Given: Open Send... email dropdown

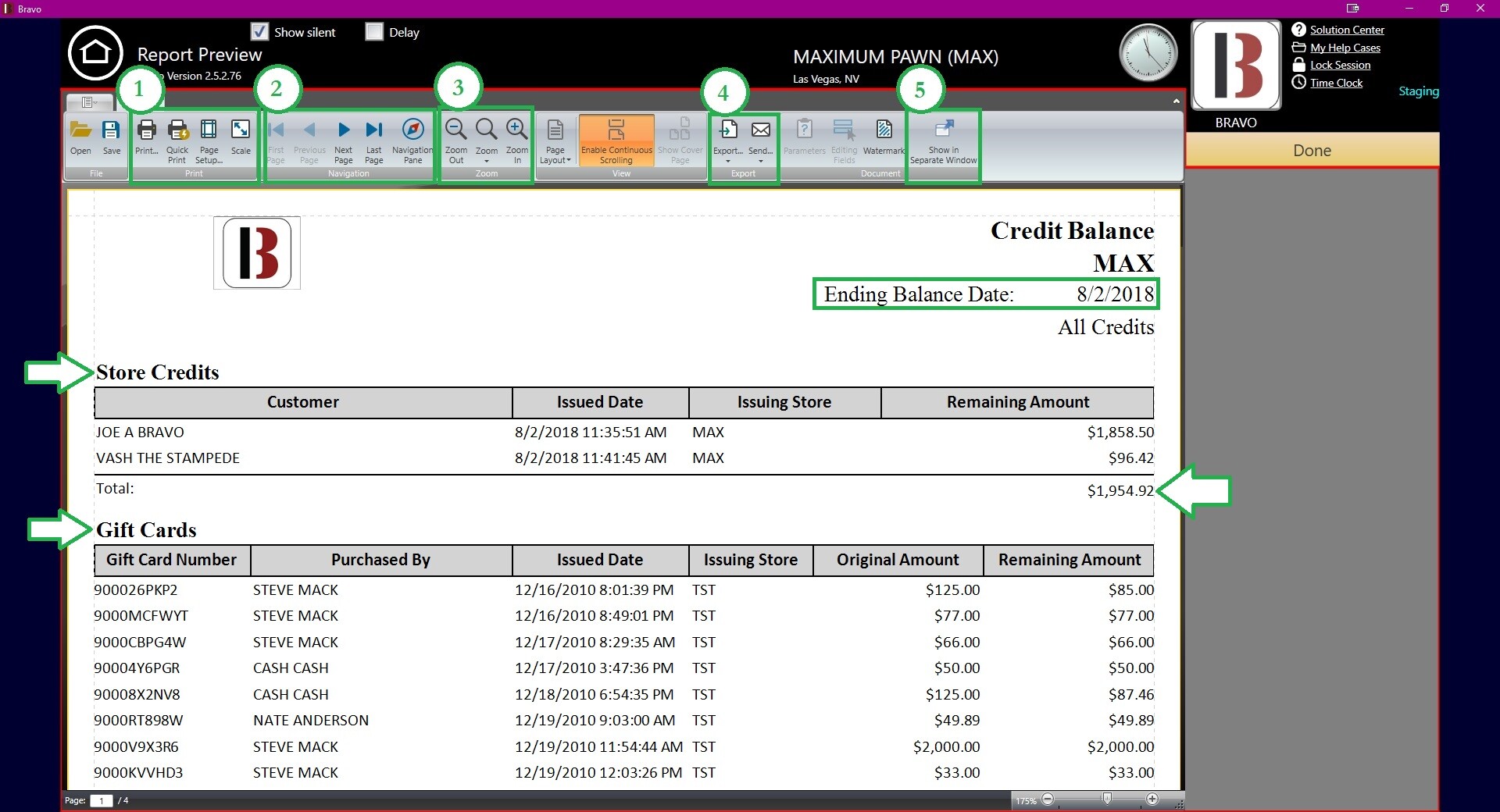Looking at the screenshot, I should (760, 141).
